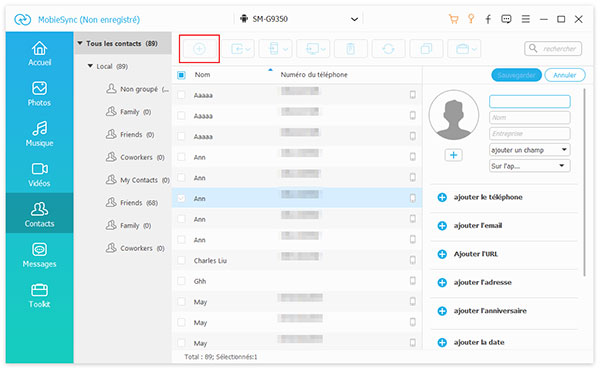Click phone icon on Ghh row

click(412, 281)
